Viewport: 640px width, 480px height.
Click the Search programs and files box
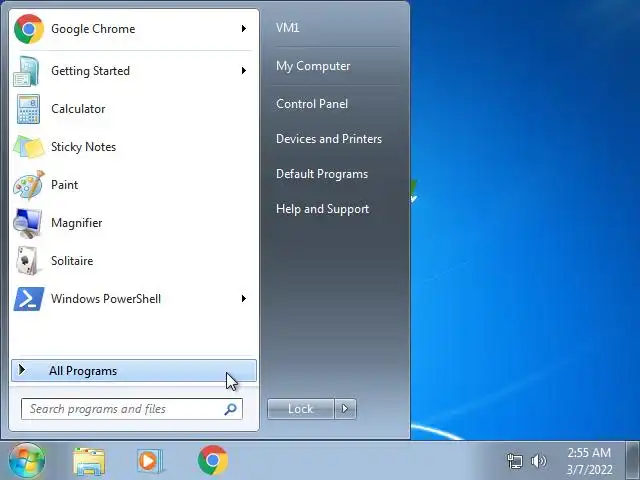pyautogui.click(x=132, y=409)
